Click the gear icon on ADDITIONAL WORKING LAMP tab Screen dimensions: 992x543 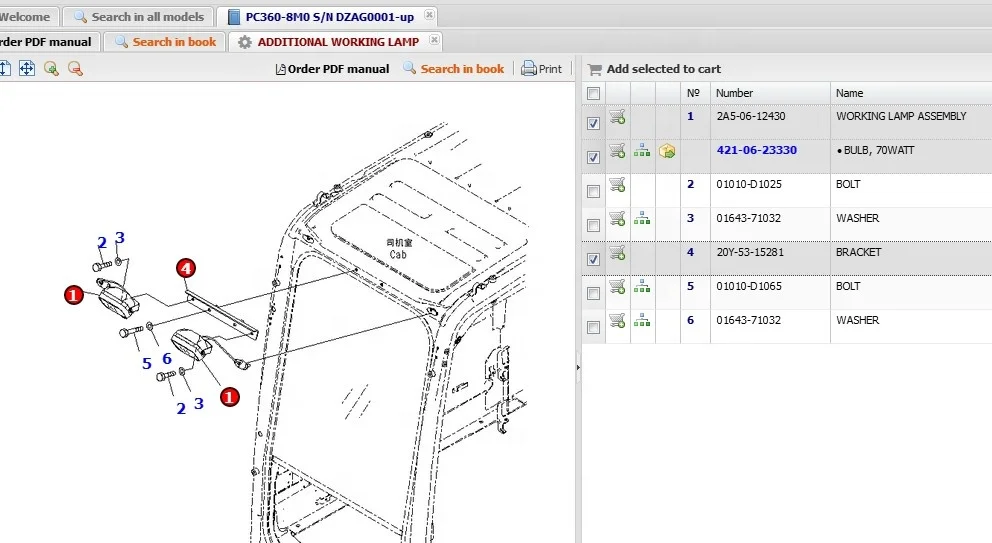tap(245, 42)
